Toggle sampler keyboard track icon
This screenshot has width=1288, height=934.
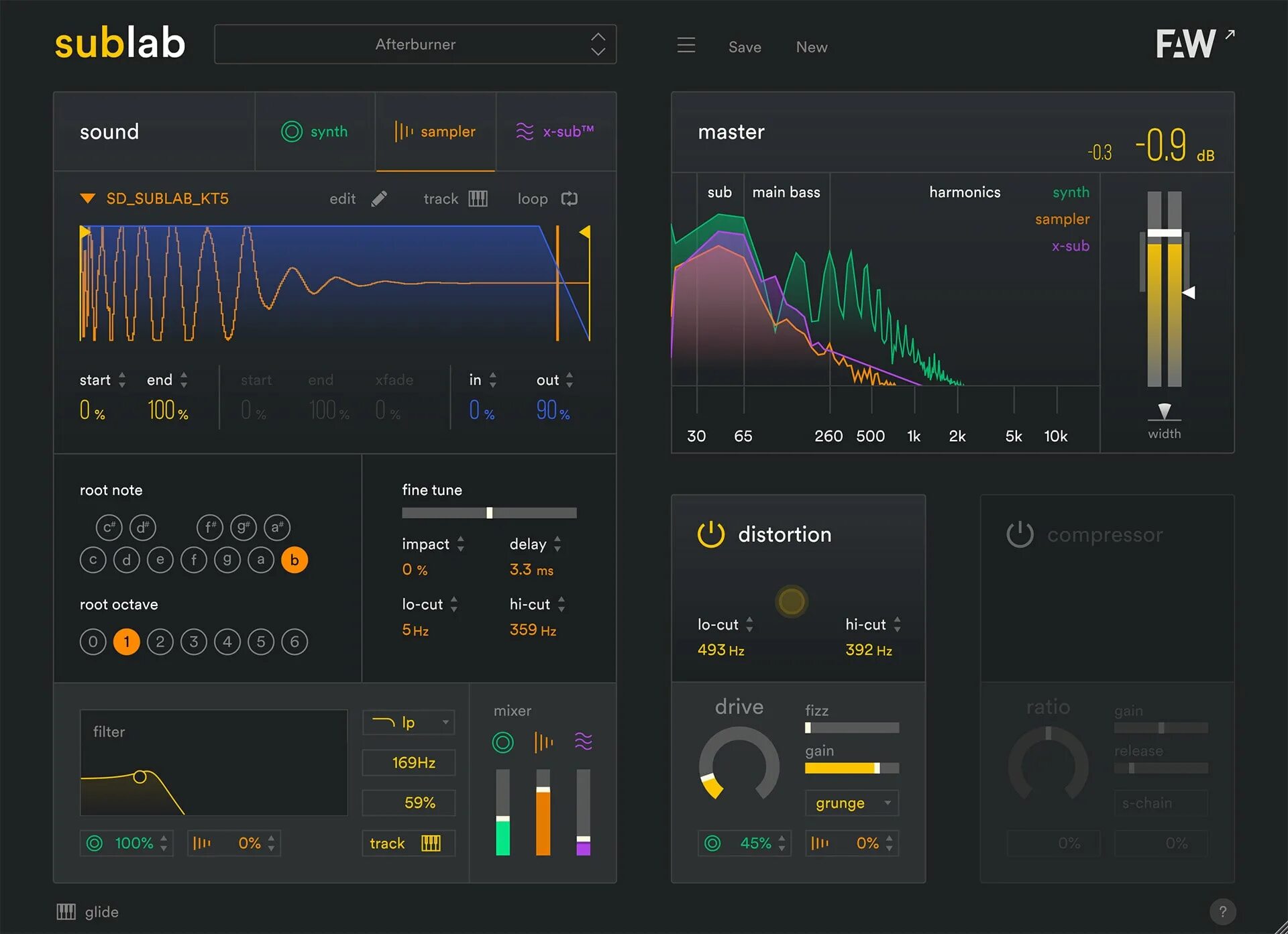point(478,198)
